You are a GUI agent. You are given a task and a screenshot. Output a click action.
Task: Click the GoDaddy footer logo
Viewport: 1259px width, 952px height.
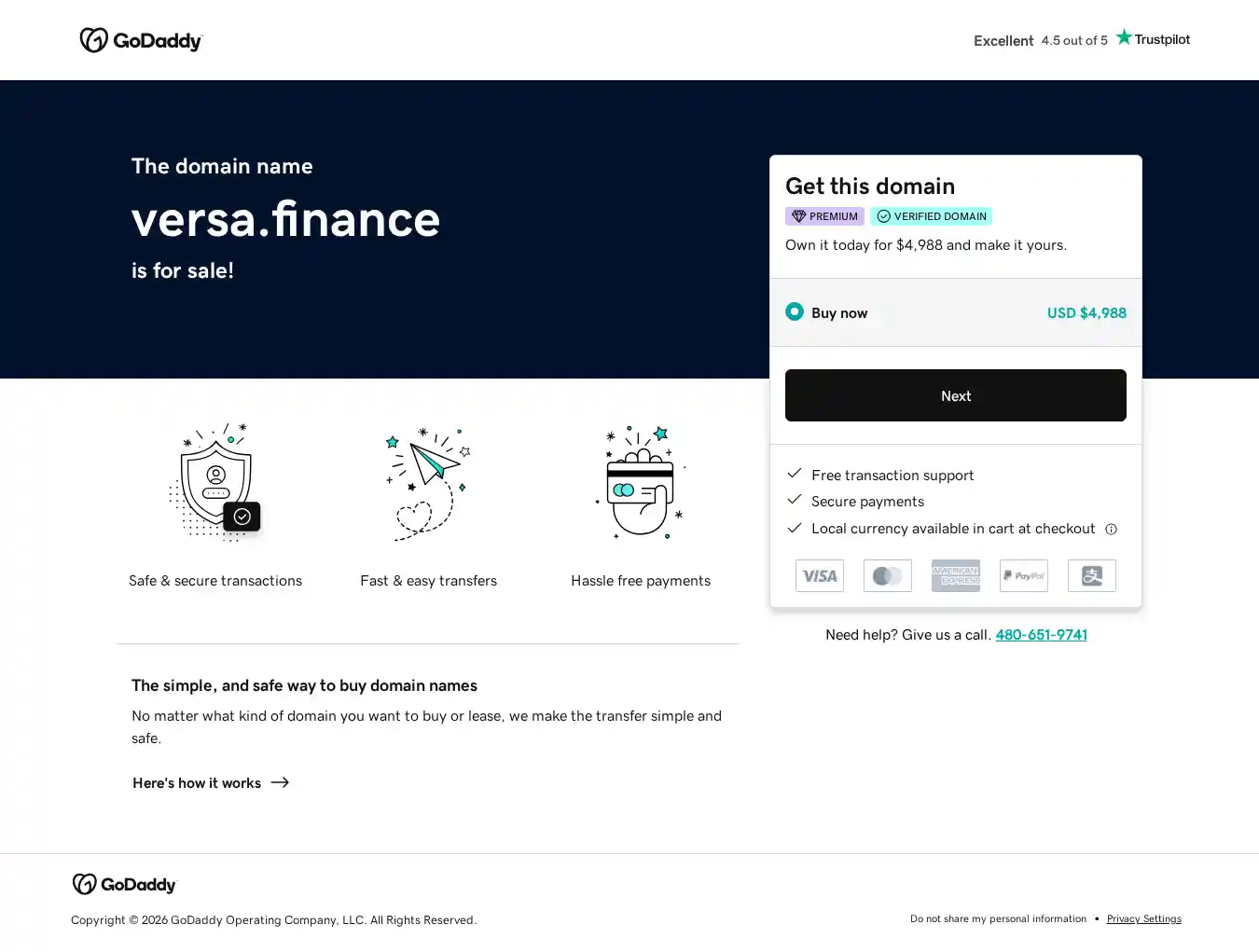[124, 884]
